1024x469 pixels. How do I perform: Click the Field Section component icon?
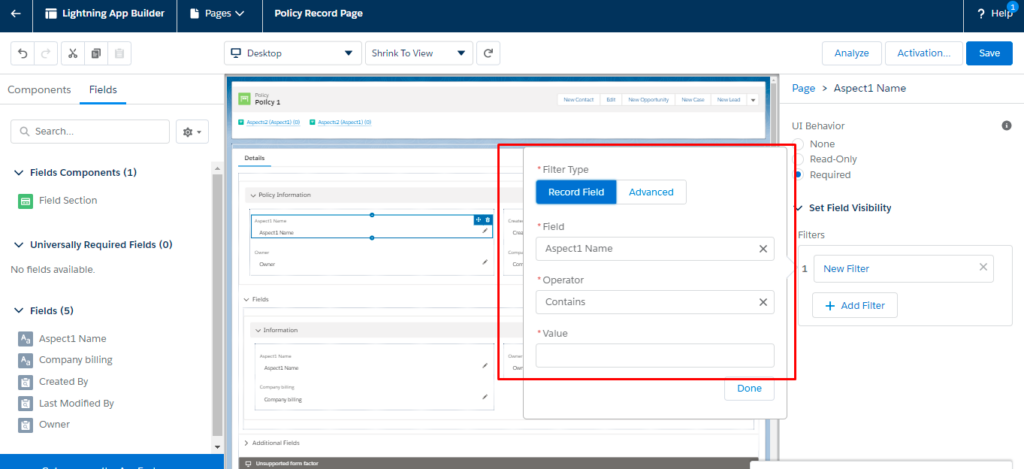[x=25, y=201]
